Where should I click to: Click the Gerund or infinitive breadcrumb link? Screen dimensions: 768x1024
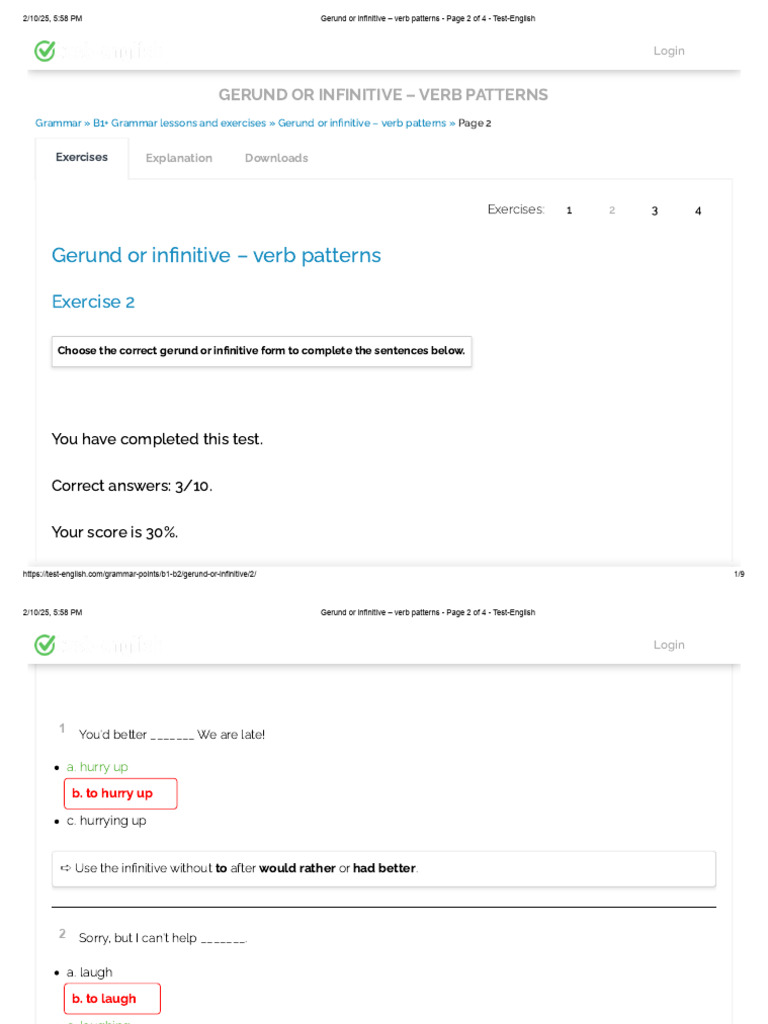[362, 123]
